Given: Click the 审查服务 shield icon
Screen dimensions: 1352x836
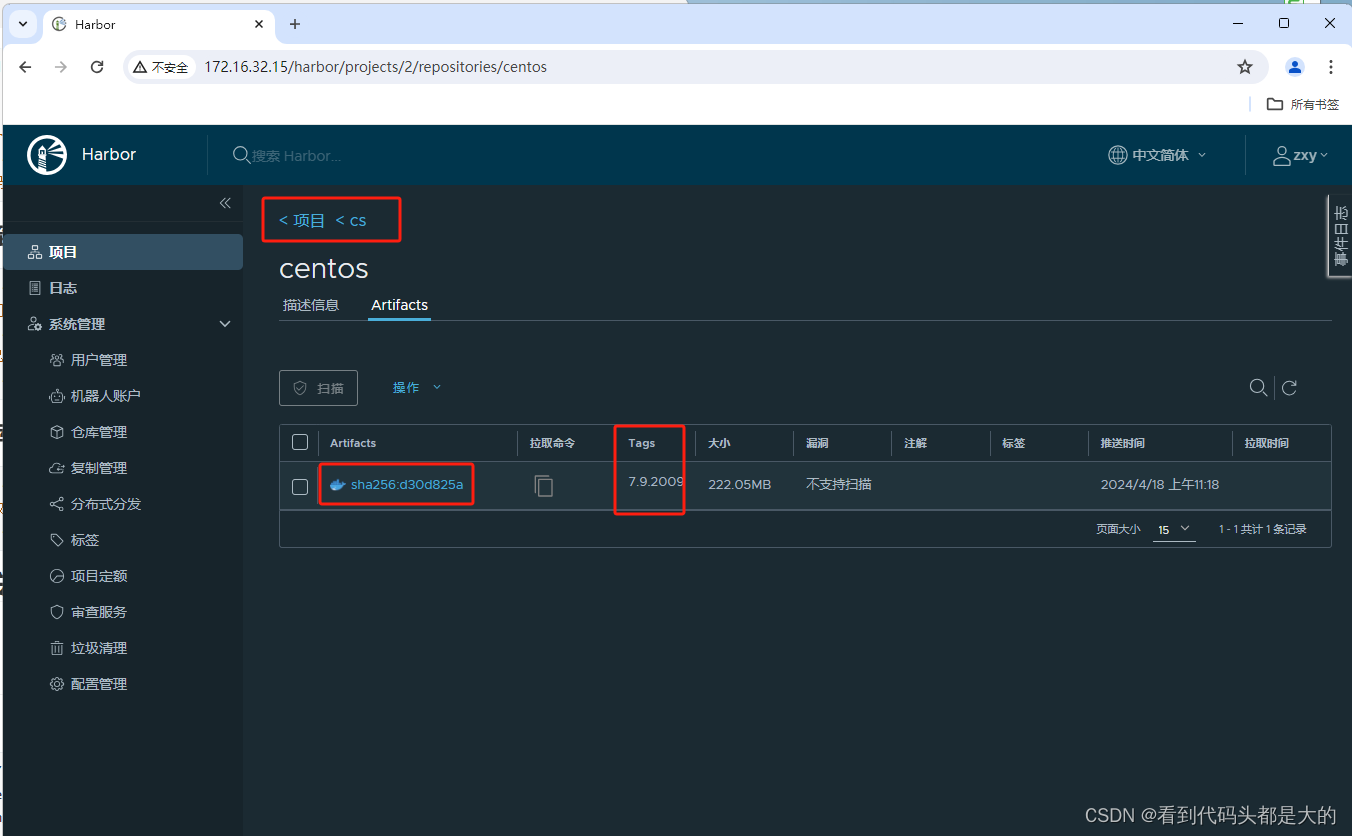Looking at the screenshot, I should pyautogui.click(x=57, y=612).
